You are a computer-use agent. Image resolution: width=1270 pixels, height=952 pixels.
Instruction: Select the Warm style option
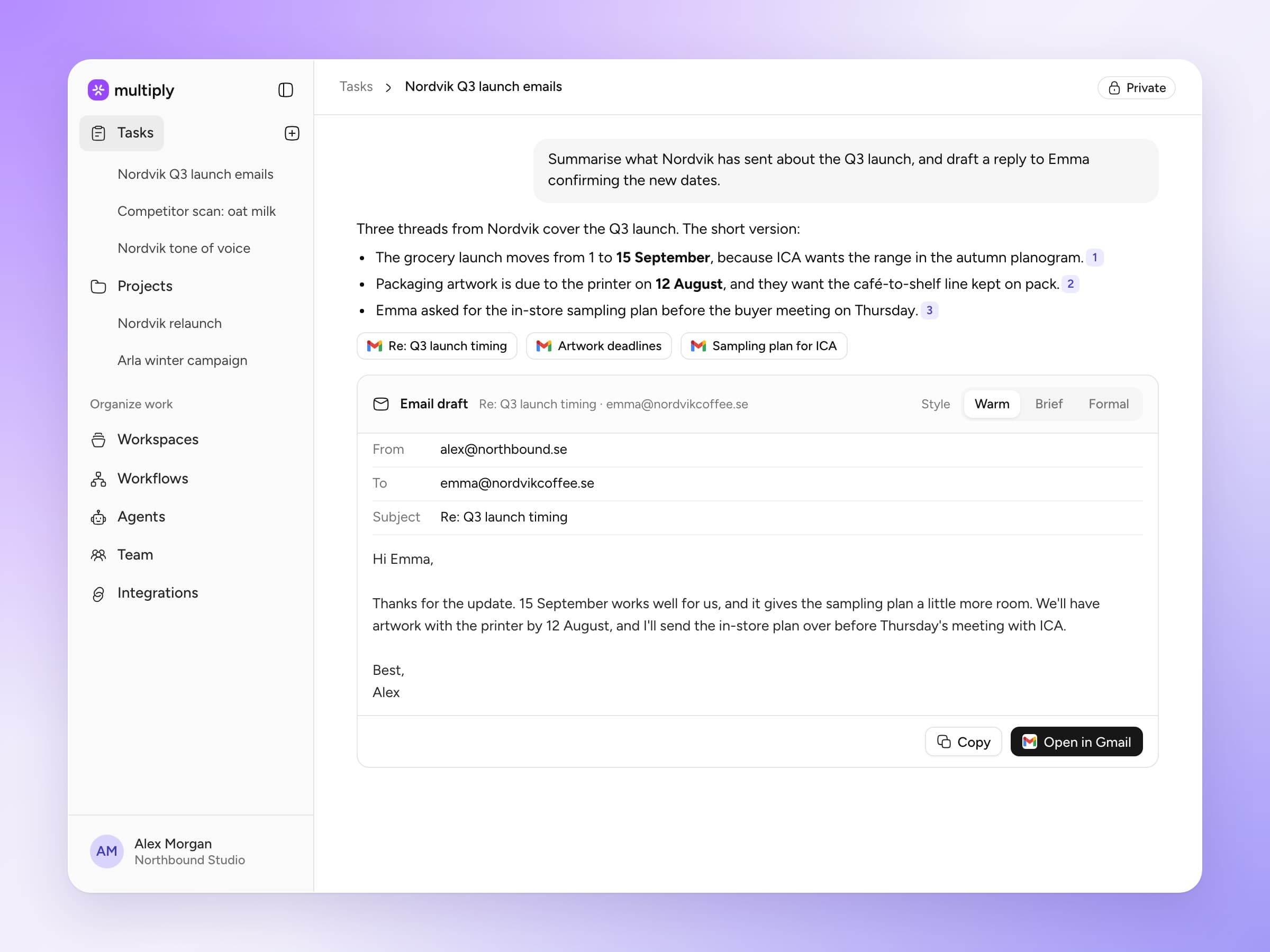coord(992,404)
